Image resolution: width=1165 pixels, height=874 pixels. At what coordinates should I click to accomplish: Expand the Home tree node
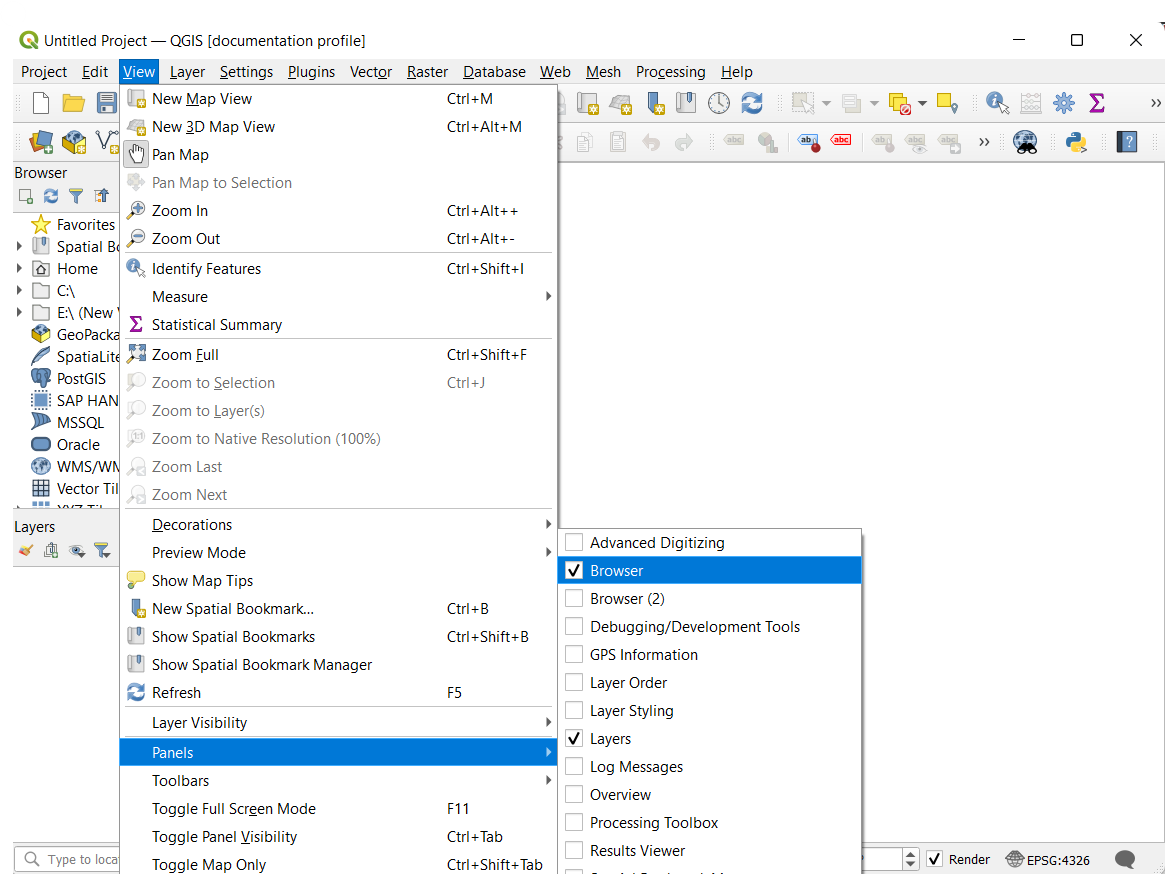[x=19, y=268]
